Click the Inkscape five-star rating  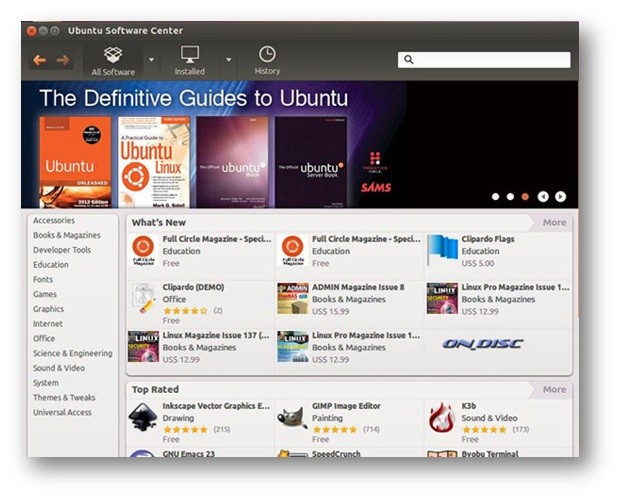tap(185, 429)
